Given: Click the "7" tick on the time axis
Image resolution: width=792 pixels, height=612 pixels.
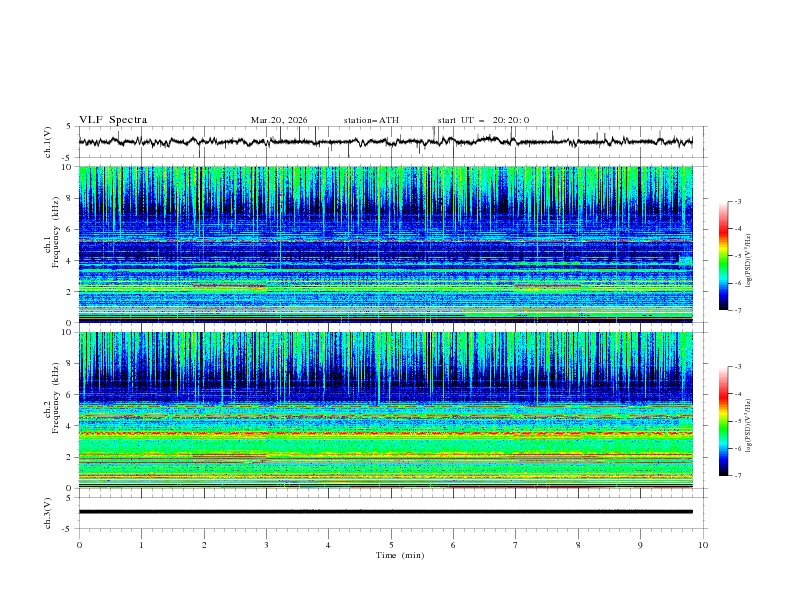Looking at the screenshot, I should click(x=516, y=545).
